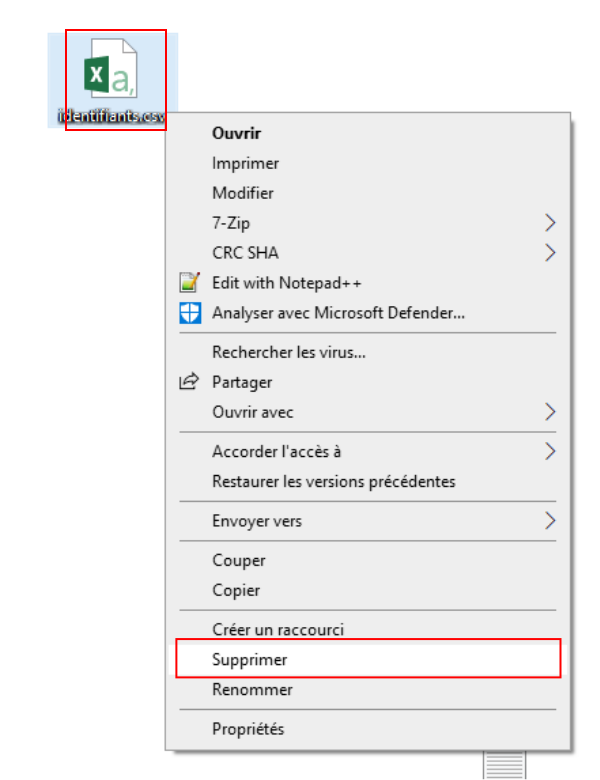Expand the CRC SHA submenu arrow
Viewport: 600px width, 780px height.
click(x=550, y=253)
